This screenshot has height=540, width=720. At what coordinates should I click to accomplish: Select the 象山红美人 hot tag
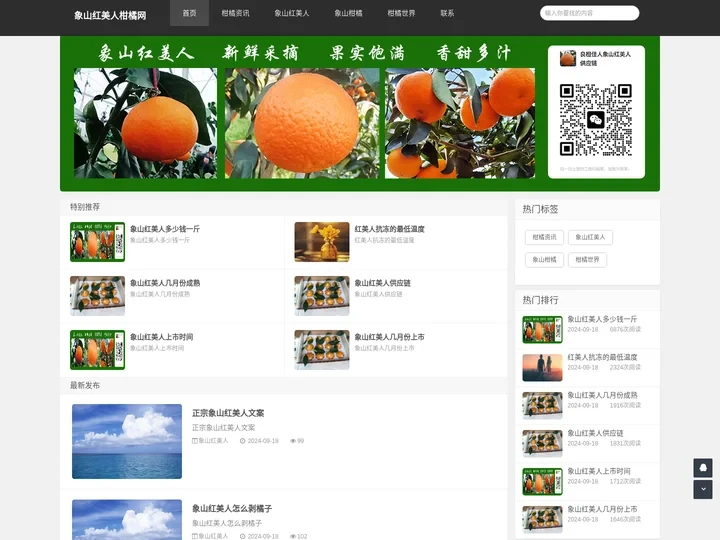coord(590,237)
